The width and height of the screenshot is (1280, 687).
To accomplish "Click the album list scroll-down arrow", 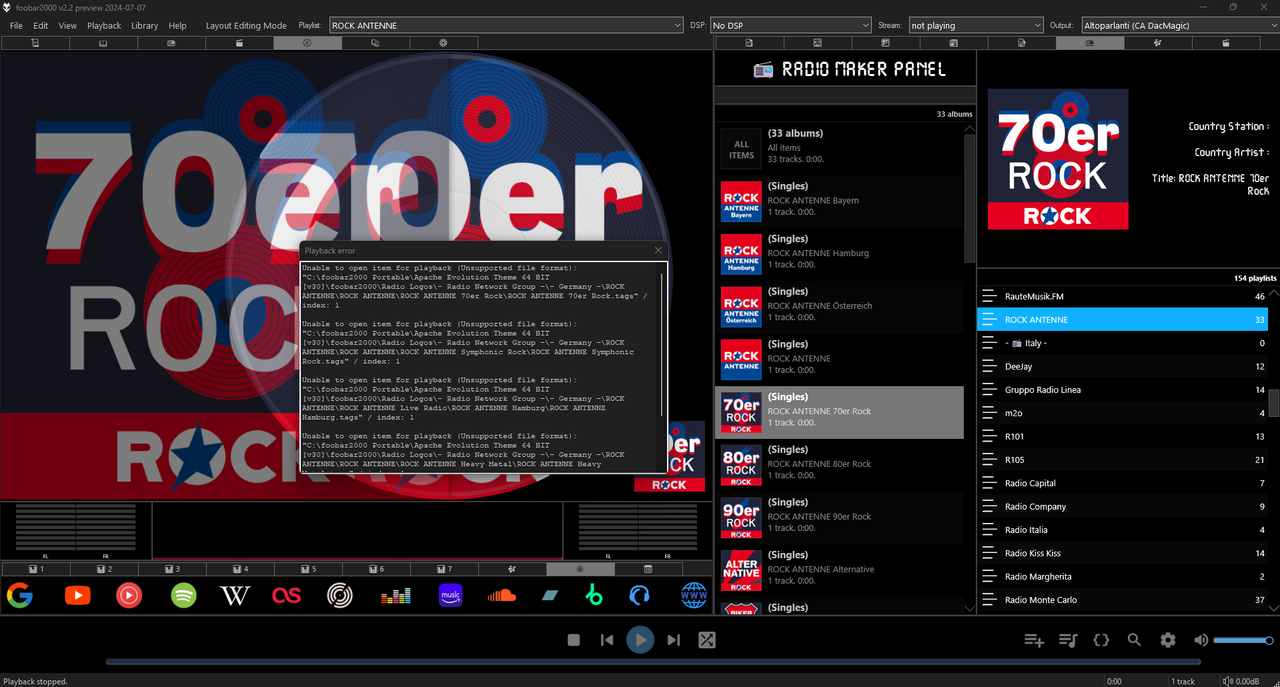I will 969,607.
